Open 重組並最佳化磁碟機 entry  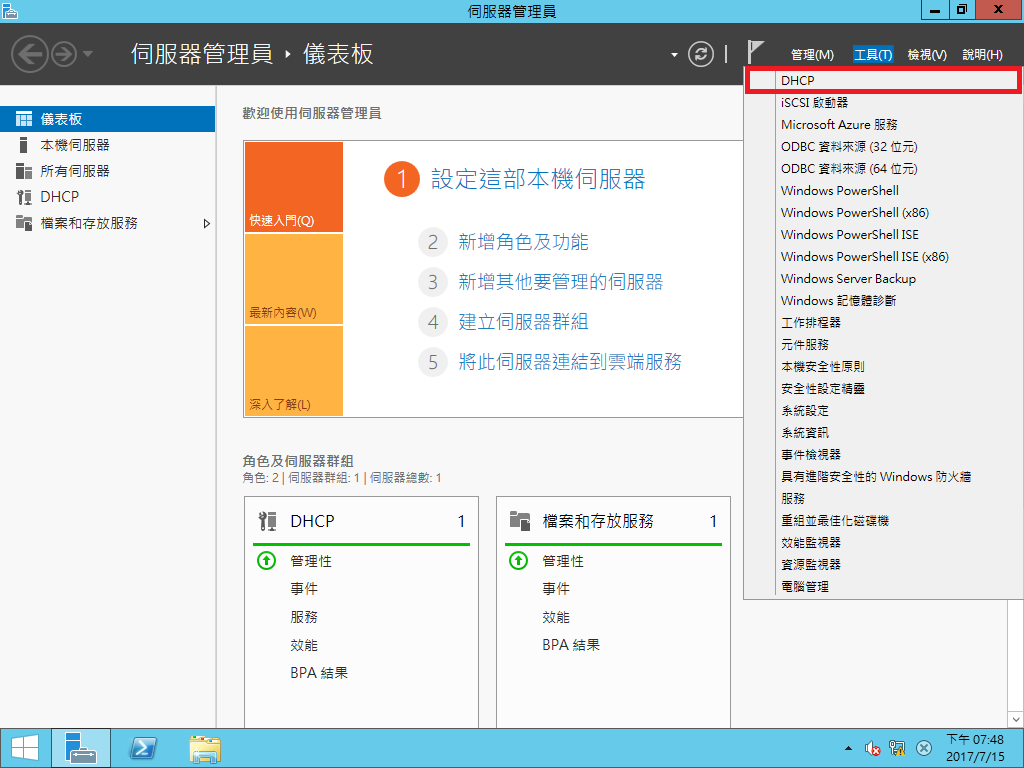884,521
